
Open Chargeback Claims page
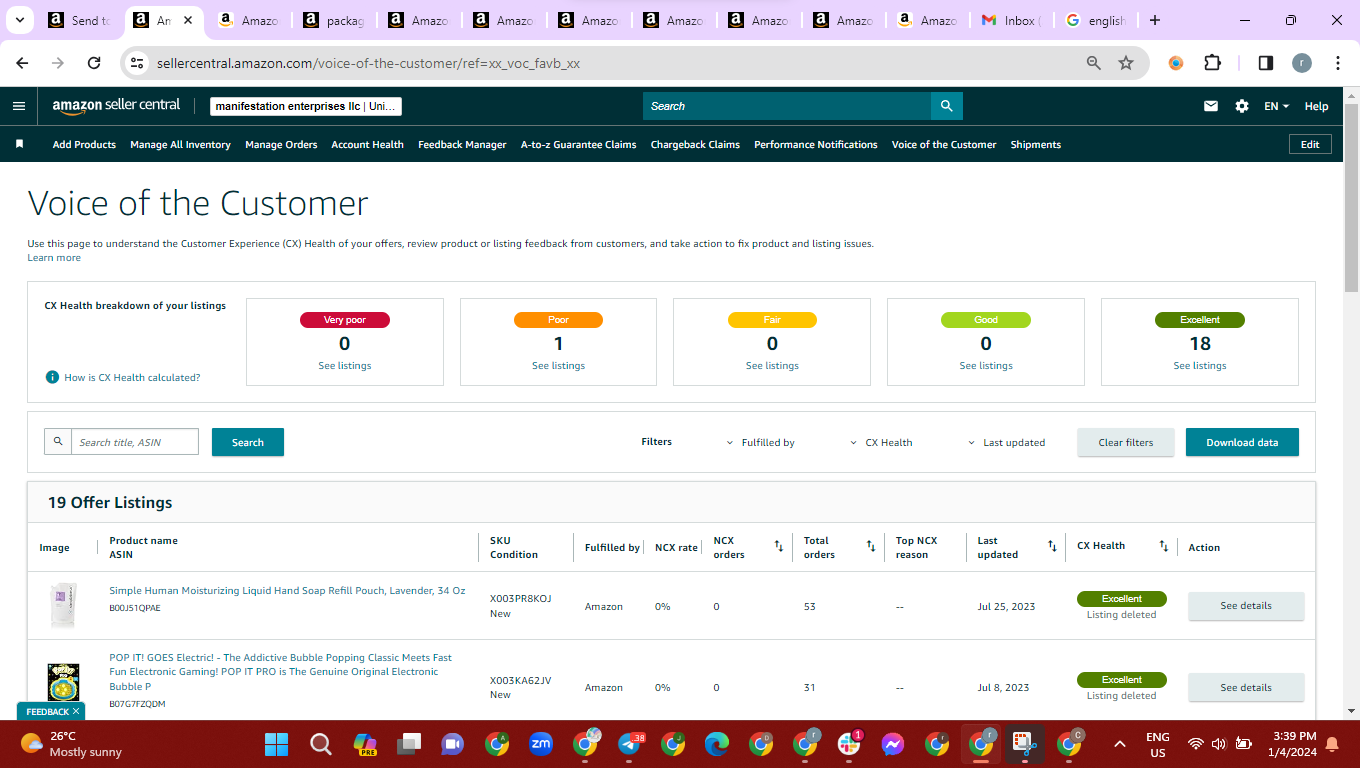(x=695, y=144)
